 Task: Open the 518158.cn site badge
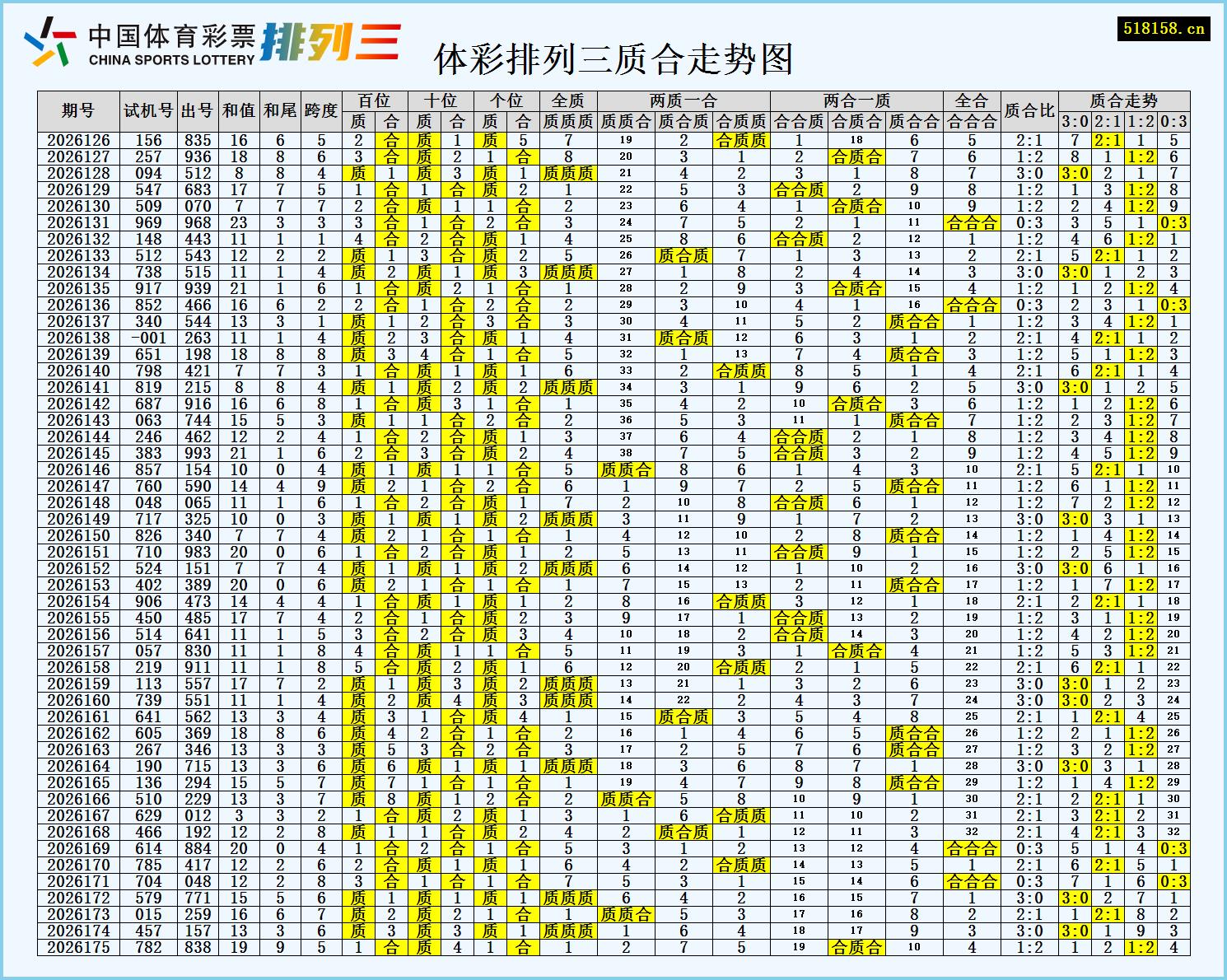pyautogui.click(x=1164, y=29)
